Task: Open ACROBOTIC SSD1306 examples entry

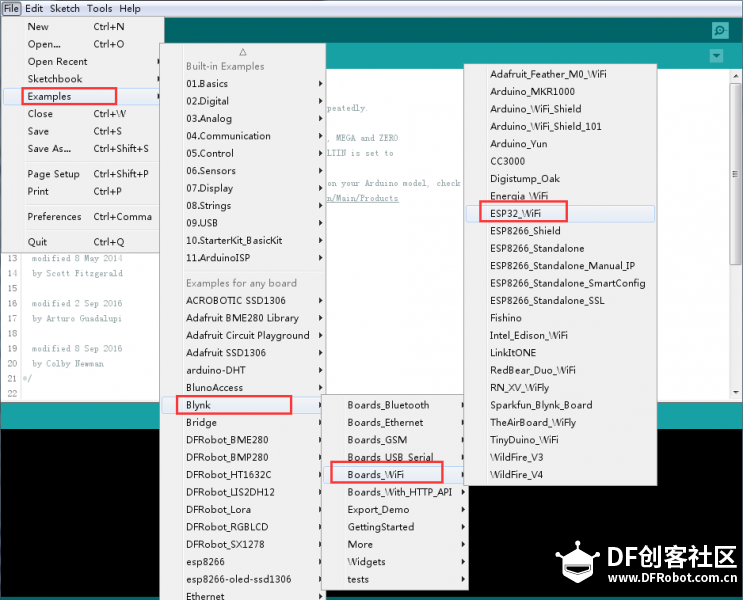Action: click(243, 300)
